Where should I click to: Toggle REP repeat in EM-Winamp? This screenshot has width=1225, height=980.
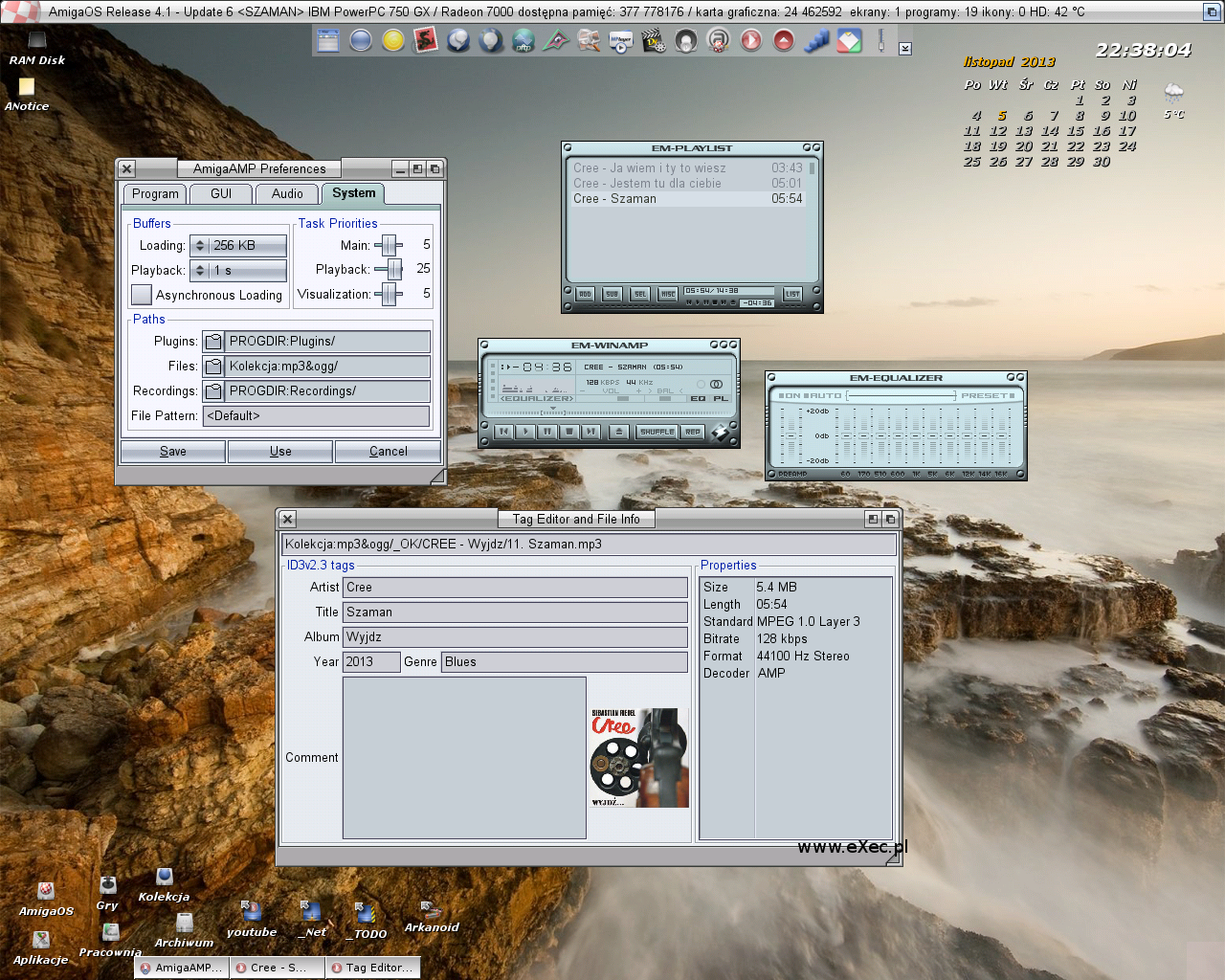point(693,432)
